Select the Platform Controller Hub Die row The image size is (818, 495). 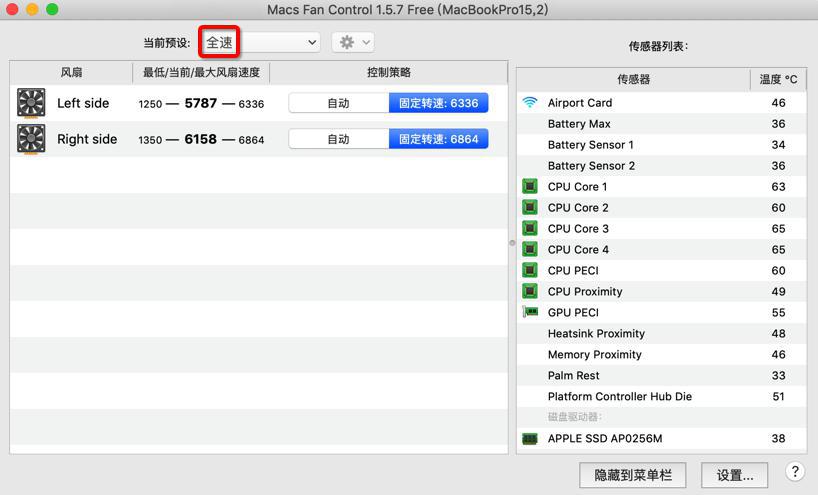point(661,396)
